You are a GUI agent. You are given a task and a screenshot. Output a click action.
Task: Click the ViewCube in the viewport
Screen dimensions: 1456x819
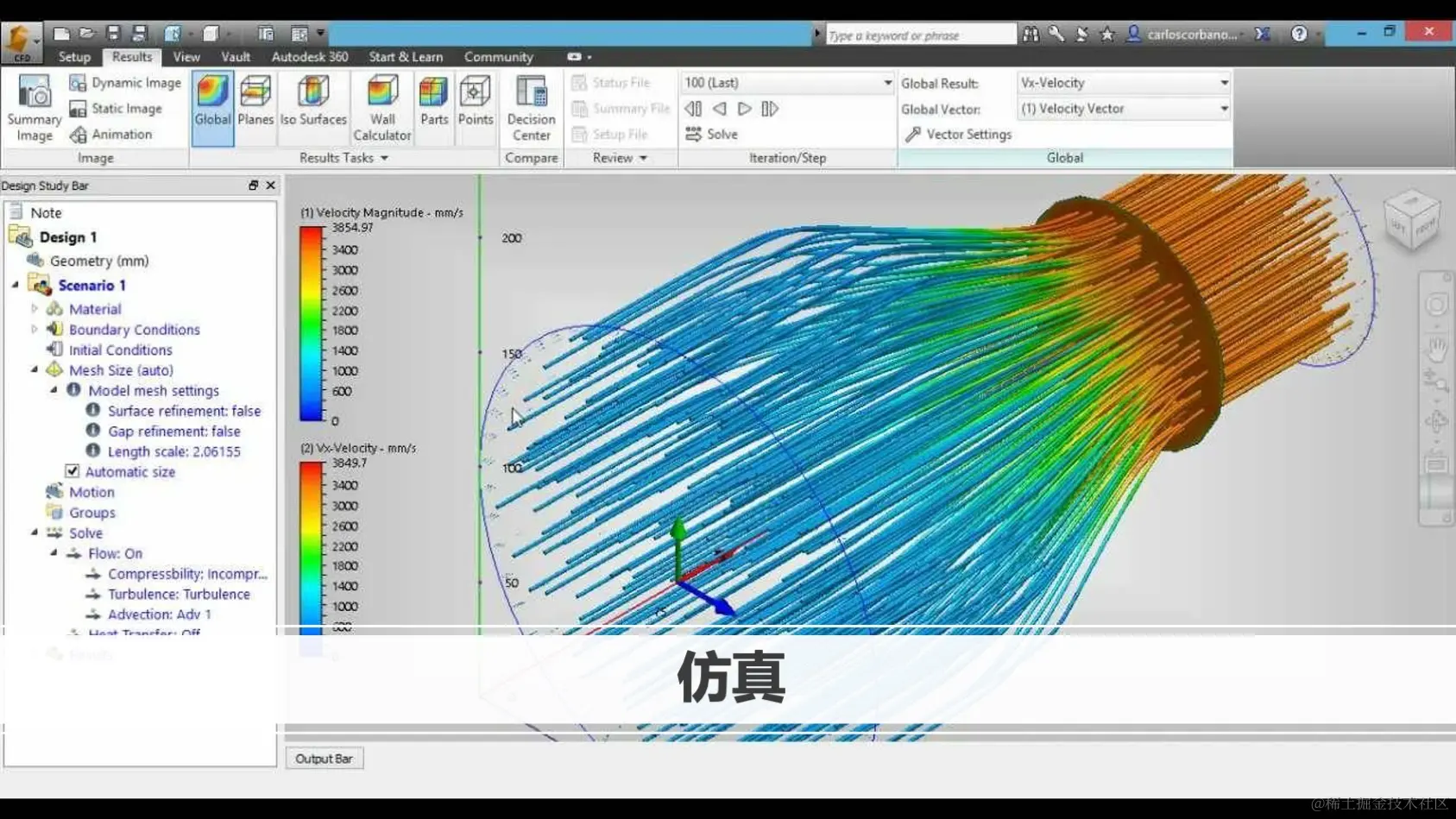point(1412,221)
